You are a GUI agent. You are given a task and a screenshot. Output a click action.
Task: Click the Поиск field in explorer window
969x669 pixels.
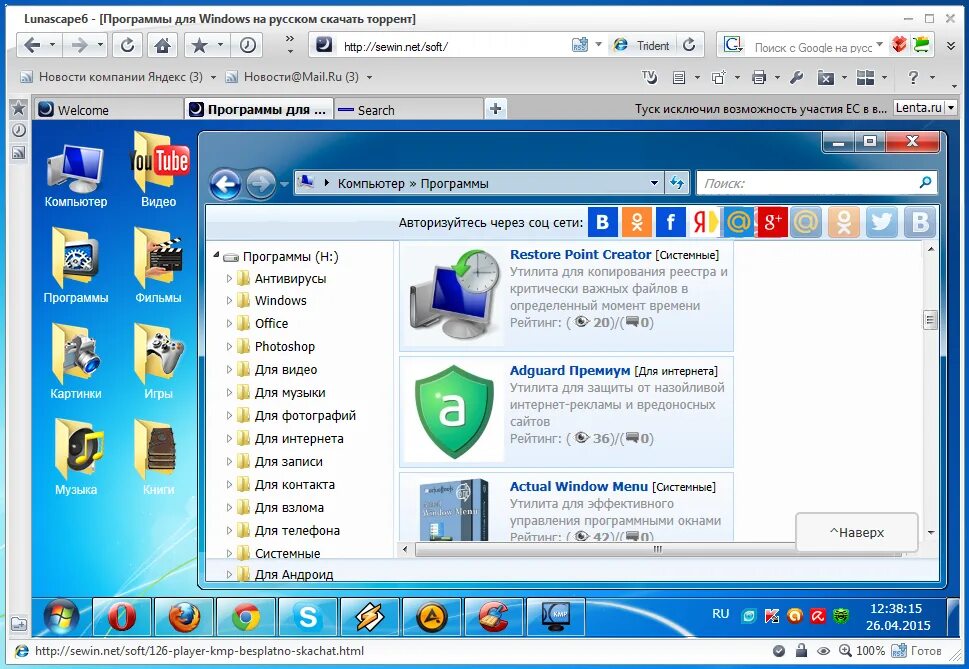(x=816, y=183)
